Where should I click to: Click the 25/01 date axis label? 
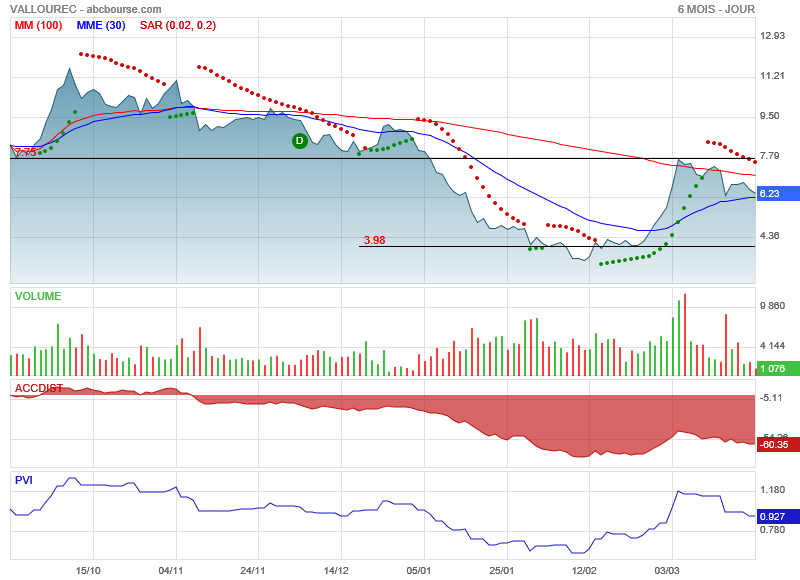click(502, 570)
